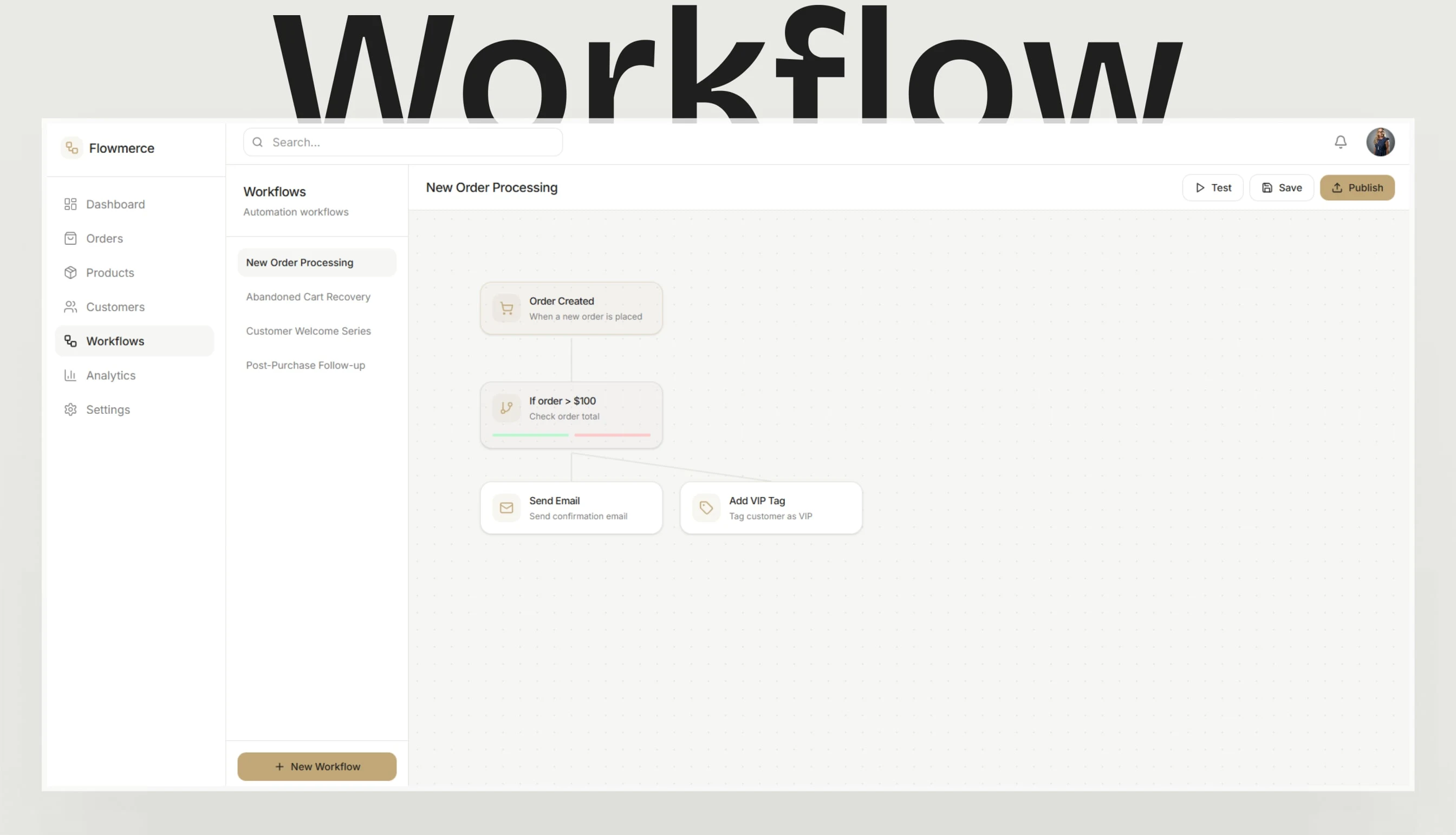Open Dashboard from the sidebar
Viewport: 1456px width, 835px height.
115,204
